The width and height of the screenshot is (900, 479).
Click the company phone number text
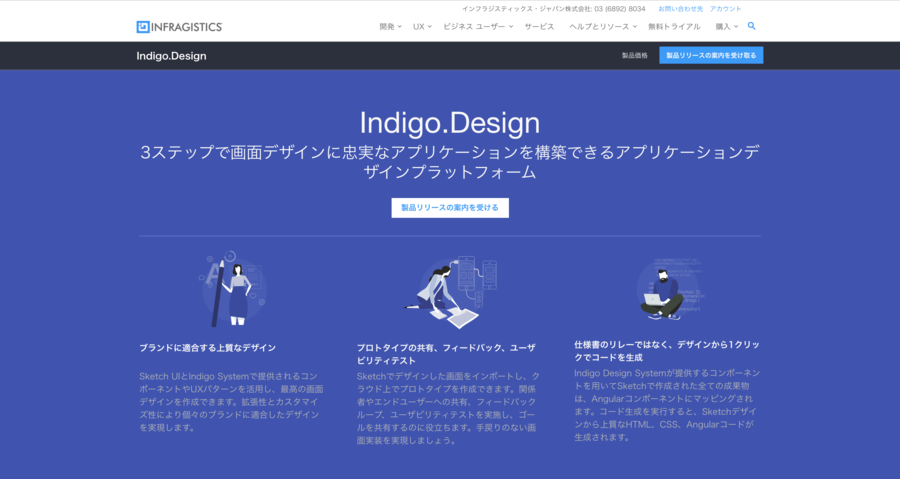pyautogui.click(x=553, y=9)
